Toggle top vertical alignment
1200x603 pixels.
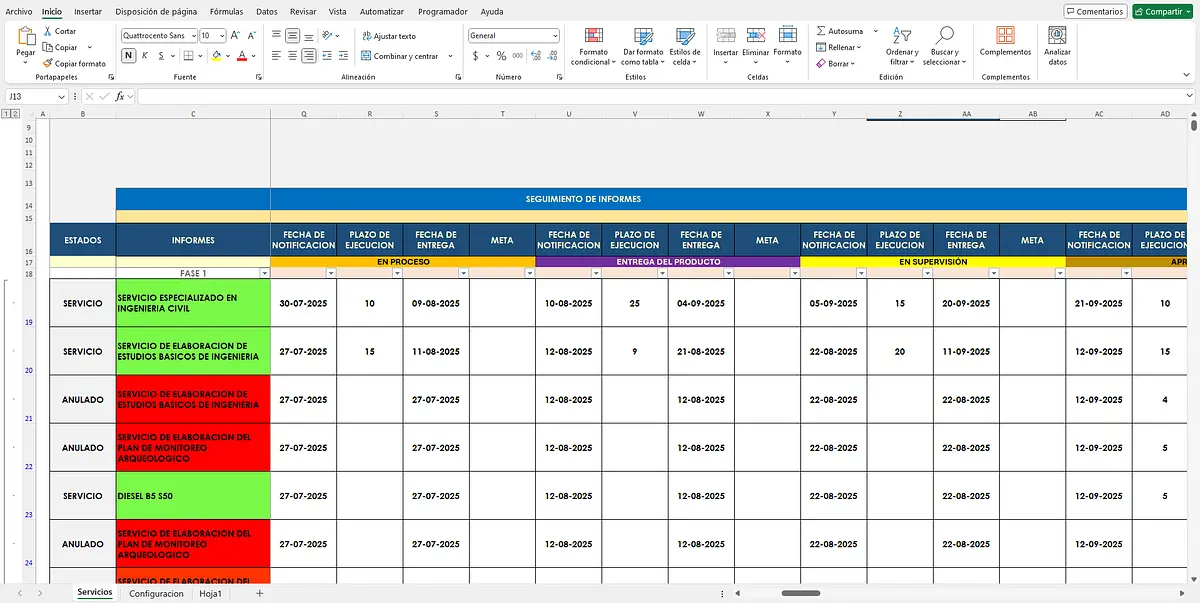tap(276, 35)
